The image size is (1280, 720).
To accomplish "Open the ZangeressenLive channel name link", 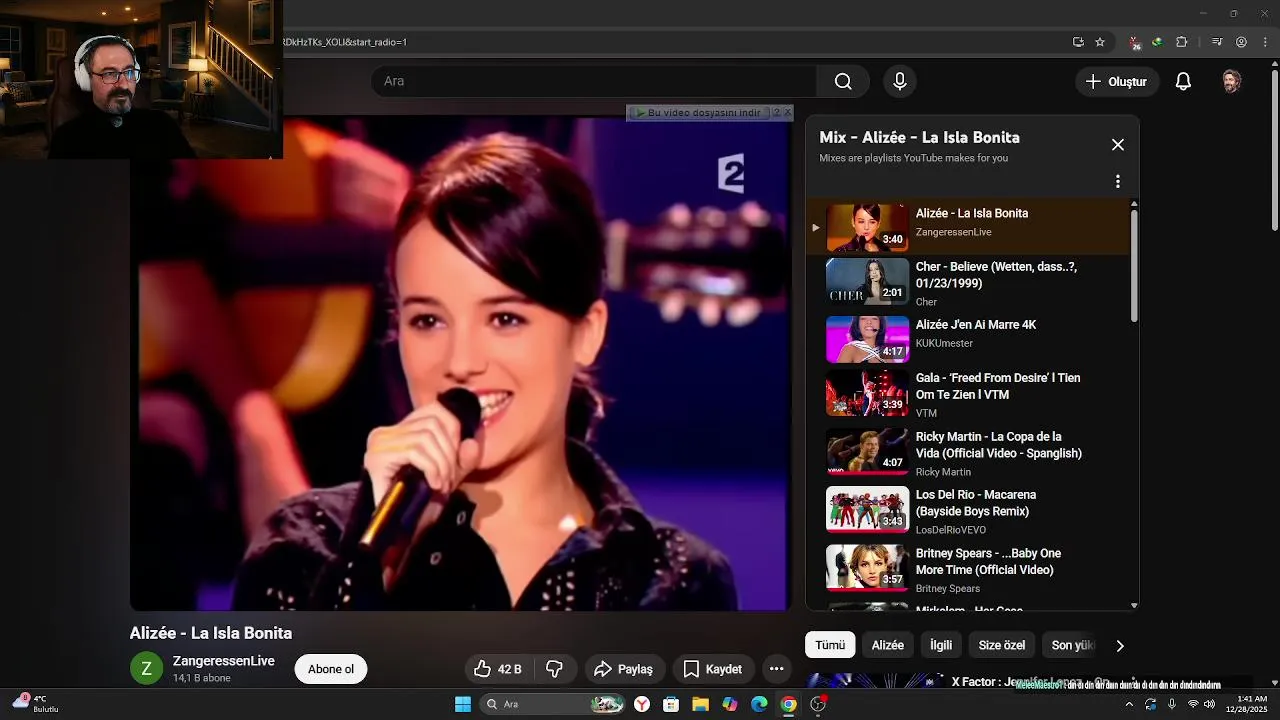I will click(x=224, y=661).
